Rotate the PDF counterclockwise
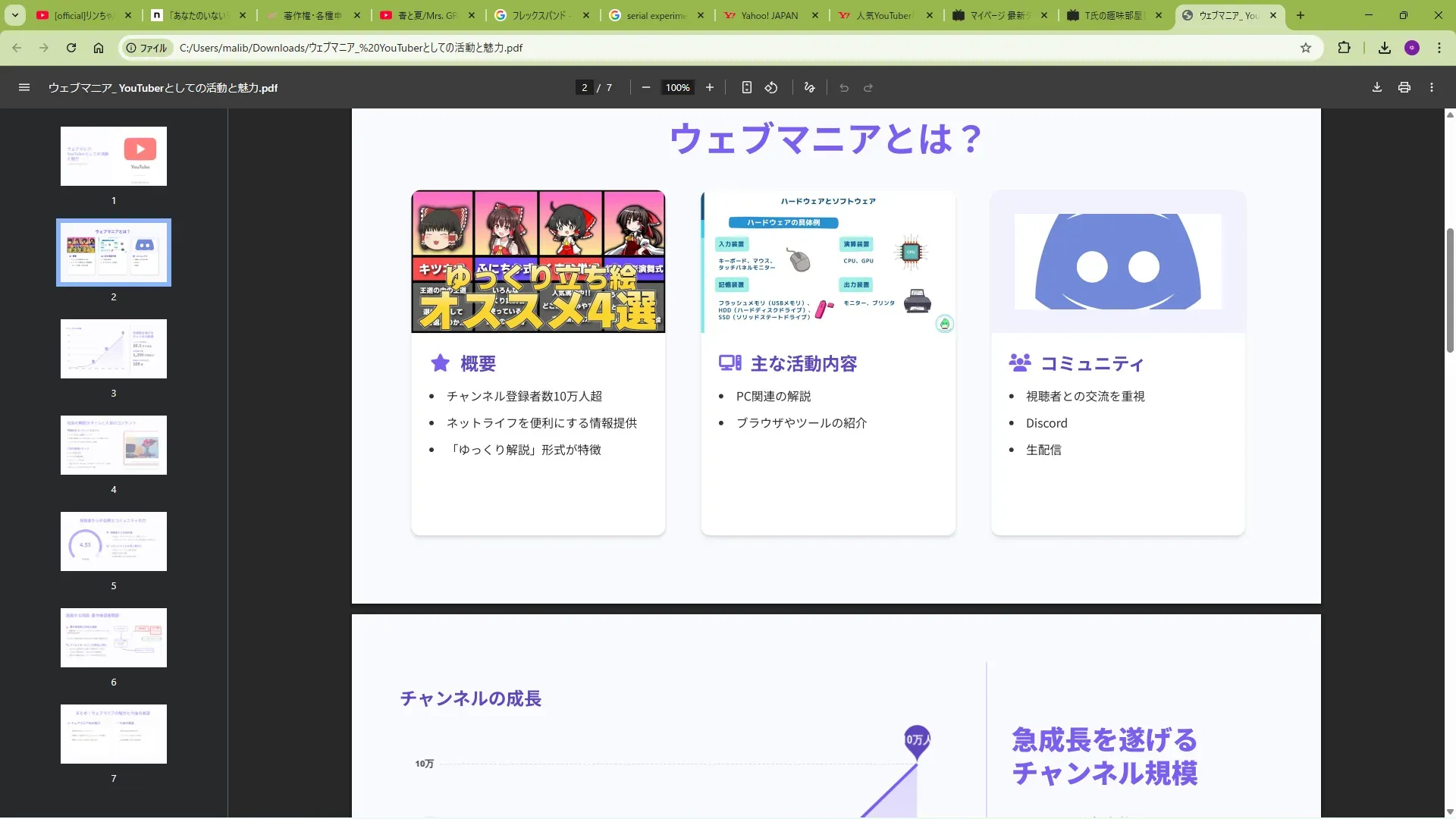The image size is (1456, 819). point(771,87)
